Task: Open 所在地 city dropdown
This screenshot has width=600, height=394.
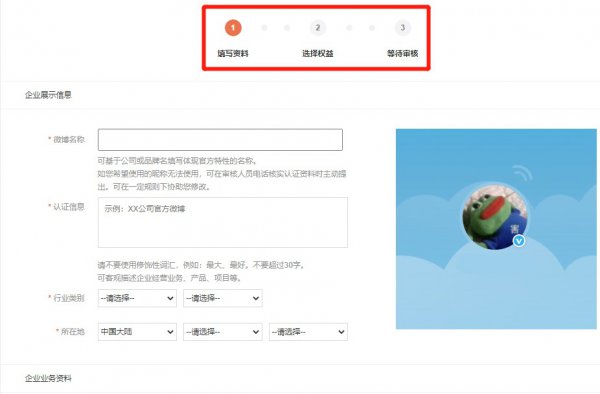Action: (x=308, y=332)
